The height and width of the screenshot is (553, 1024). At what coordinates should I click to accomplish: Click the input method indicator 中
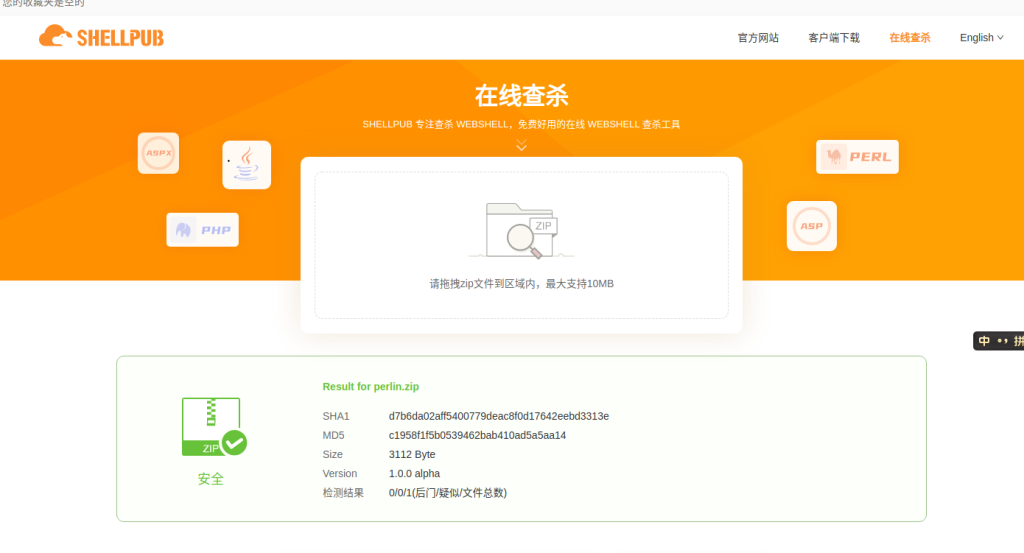(984, 341)
